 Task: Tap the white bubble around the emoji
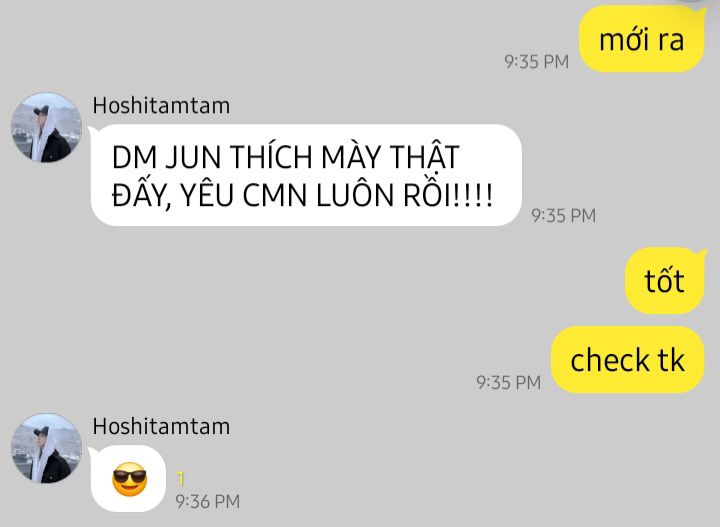coord(128,478)
